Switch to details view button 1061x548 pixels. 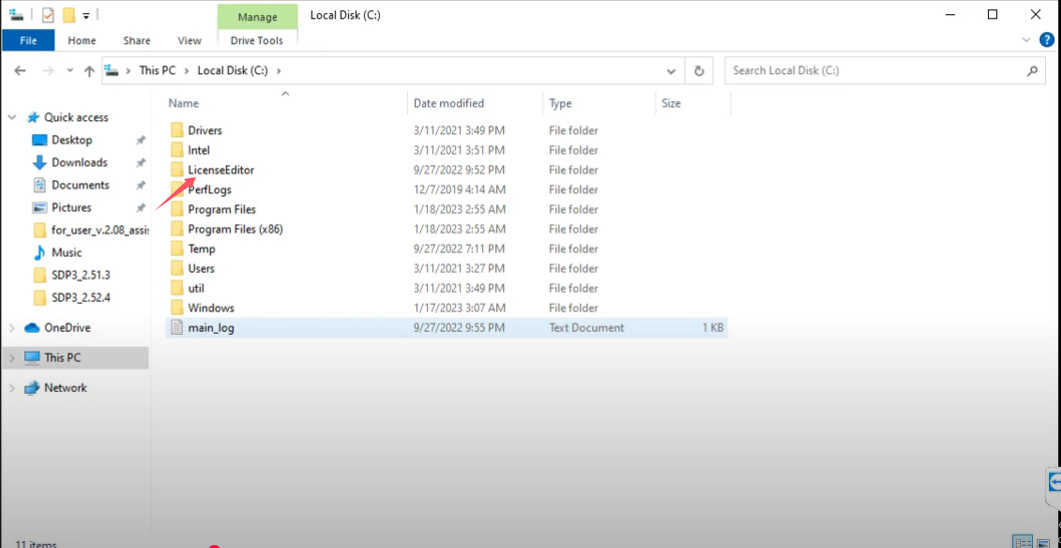coord(1022,543)
